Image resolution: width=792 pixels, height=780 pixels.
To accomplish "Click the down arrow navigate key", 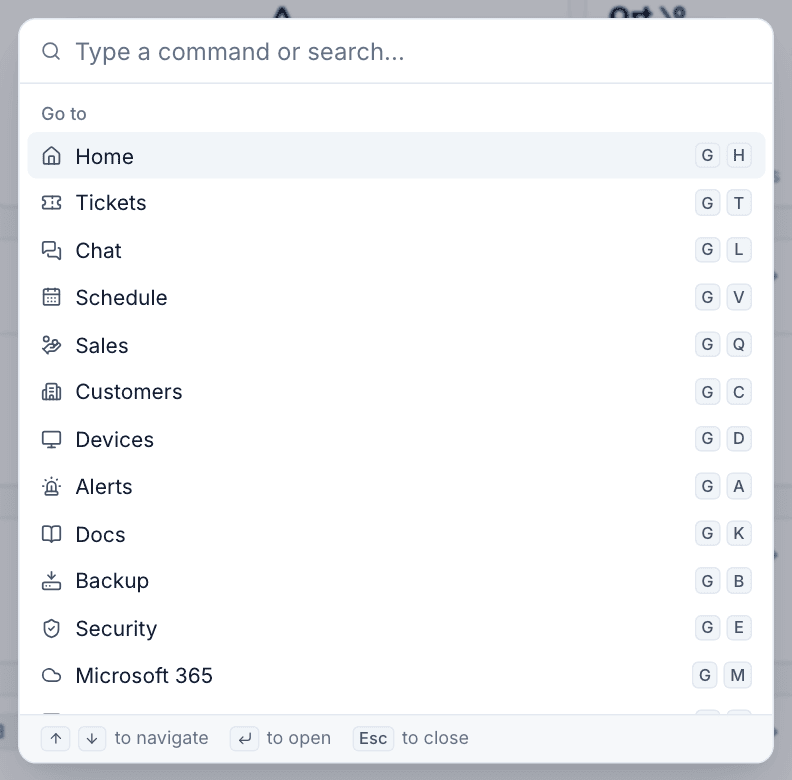I will [x=92, y=738].
